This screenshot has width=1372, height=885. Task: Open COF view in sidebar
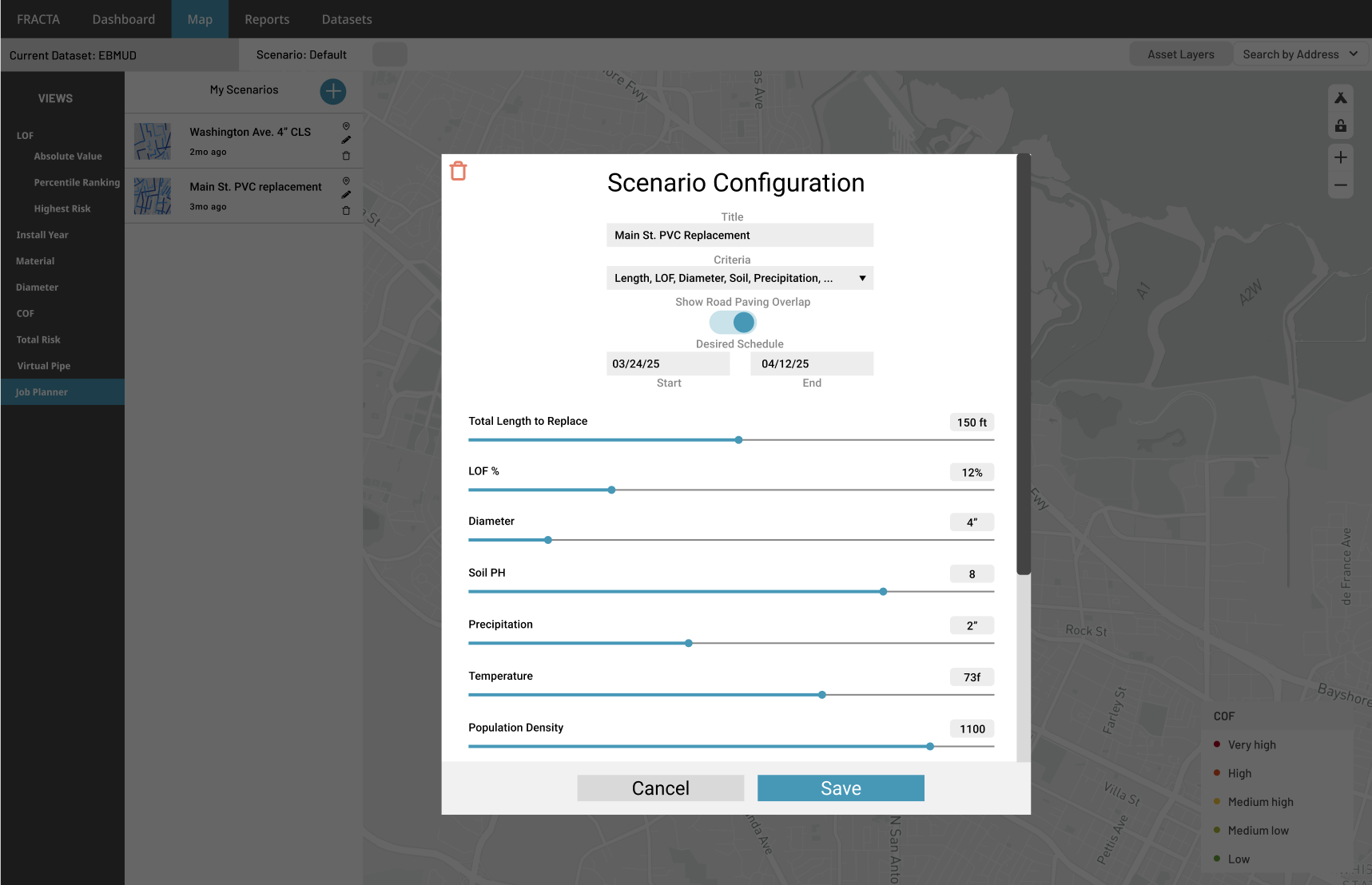(x=26, y=314)
